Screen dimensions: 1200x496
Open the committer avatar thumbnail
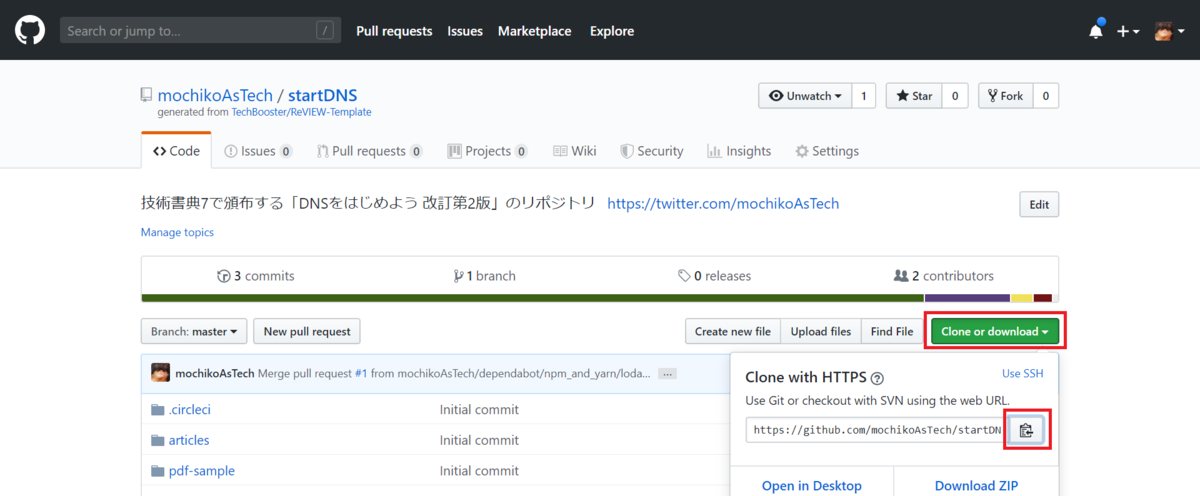click(160, 373)
